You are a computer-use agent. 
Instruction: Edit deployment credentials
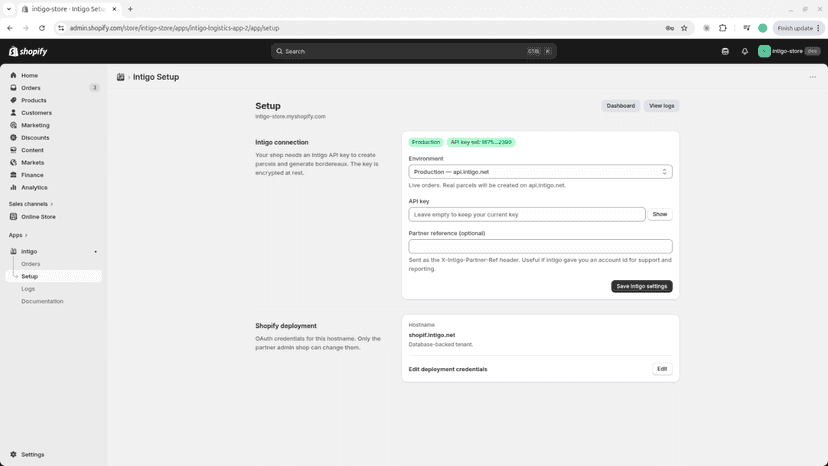tap(662, 369)
